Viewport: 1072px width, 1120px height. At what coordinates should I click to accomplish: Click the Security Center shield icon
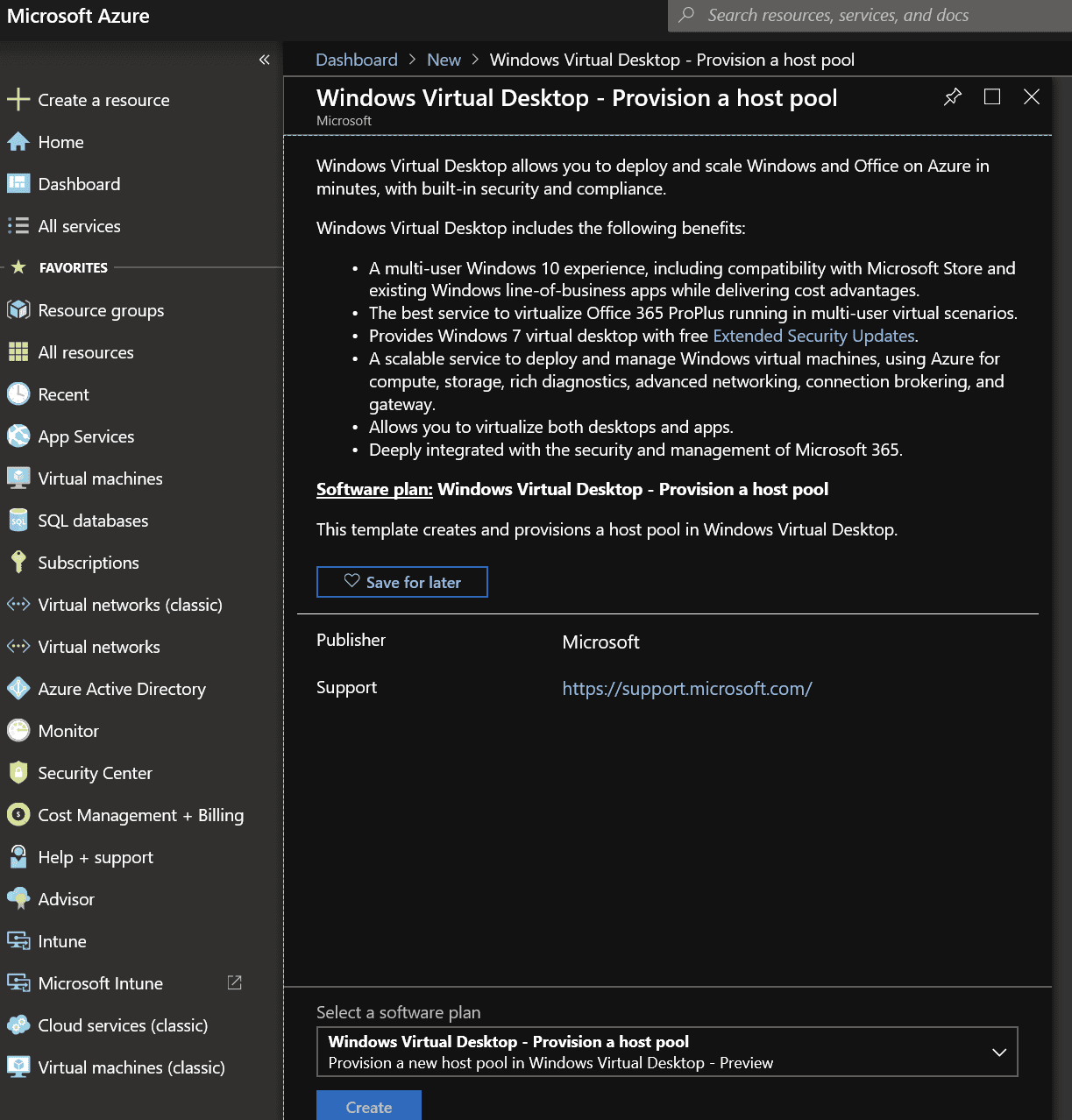tap(18, 772)
